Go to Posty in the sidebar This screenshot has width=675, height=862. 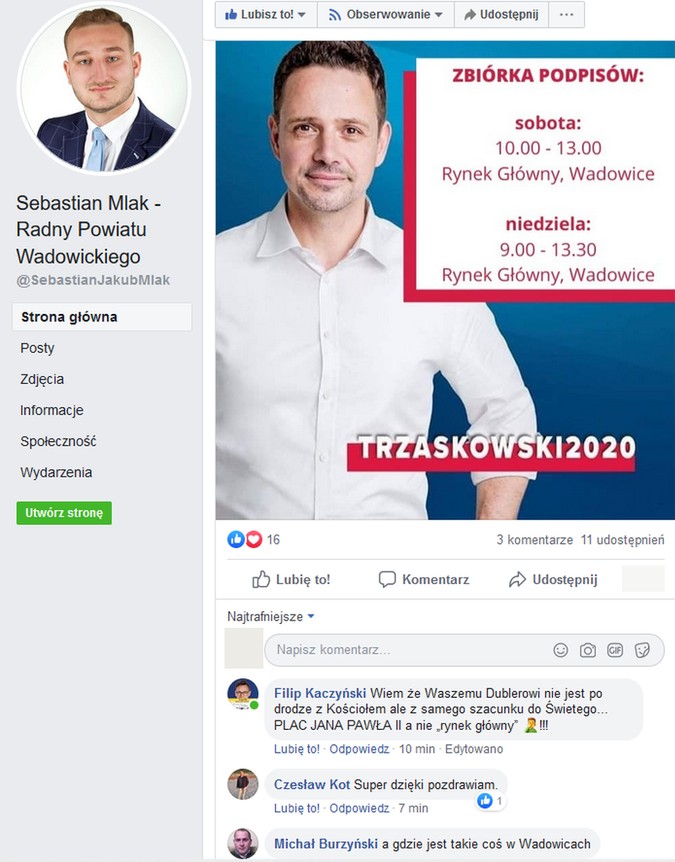(x=37, y=348)
